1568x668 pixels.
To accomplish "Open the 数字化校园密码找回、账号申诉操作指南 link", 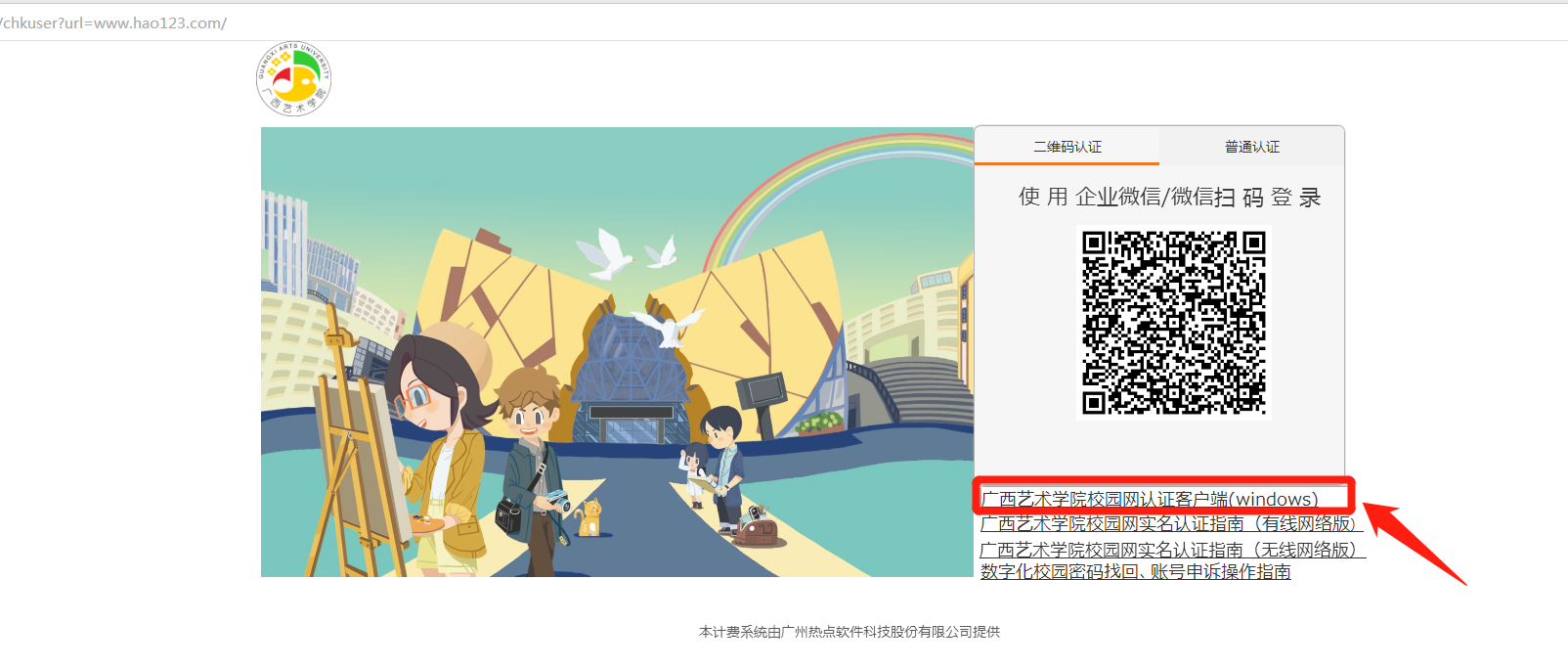I will coord(1135,571).
